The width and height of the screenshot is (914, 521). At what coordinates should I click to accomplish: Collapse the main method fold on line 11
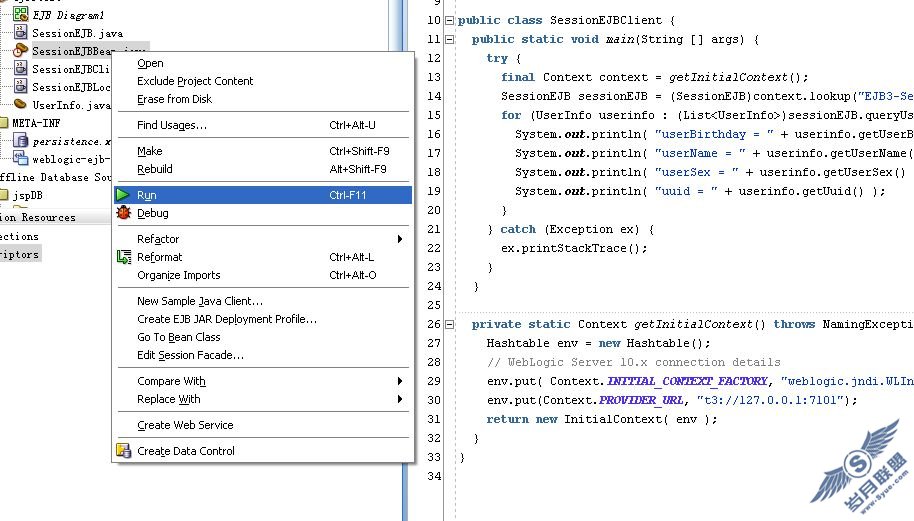449,40
